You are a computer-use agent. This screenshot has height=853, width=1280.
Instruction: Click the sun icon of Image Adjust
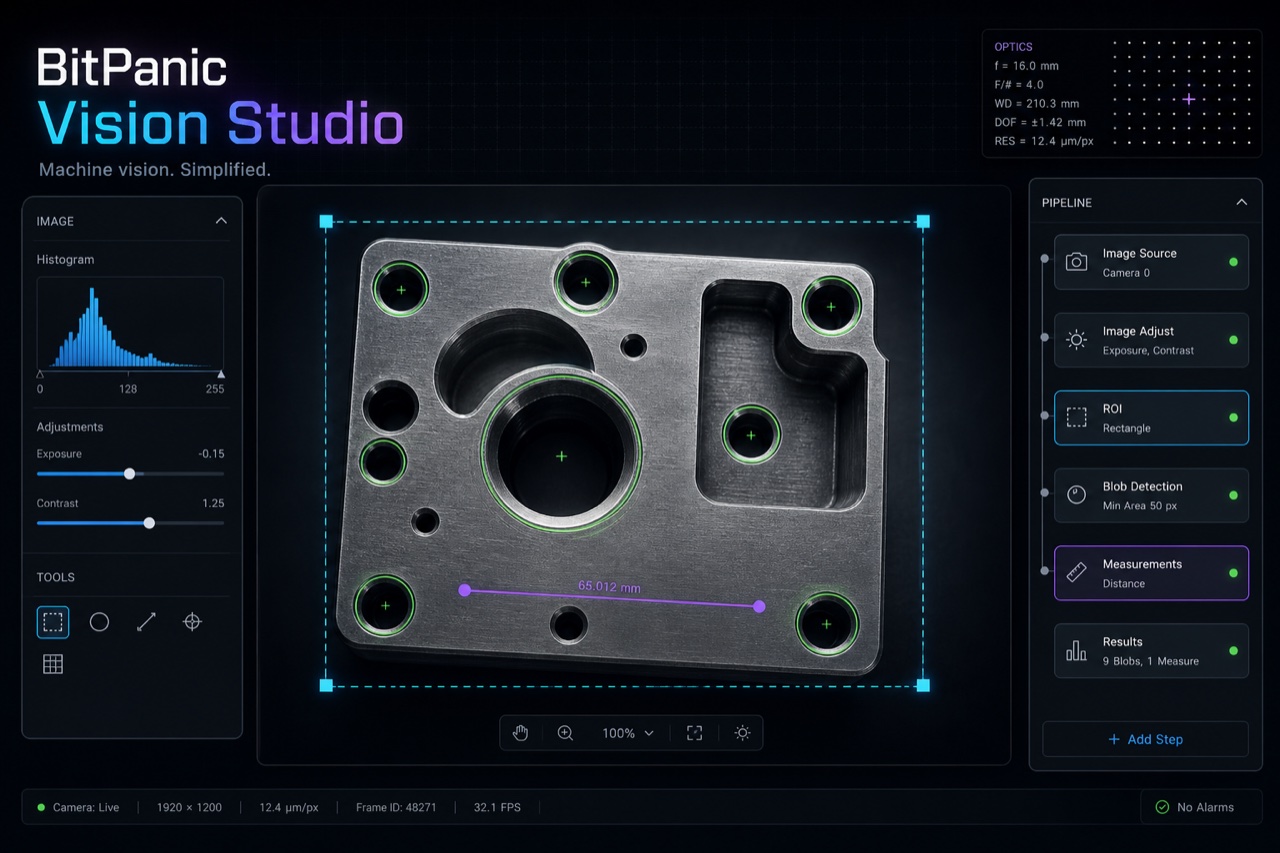coord(1076,340)
